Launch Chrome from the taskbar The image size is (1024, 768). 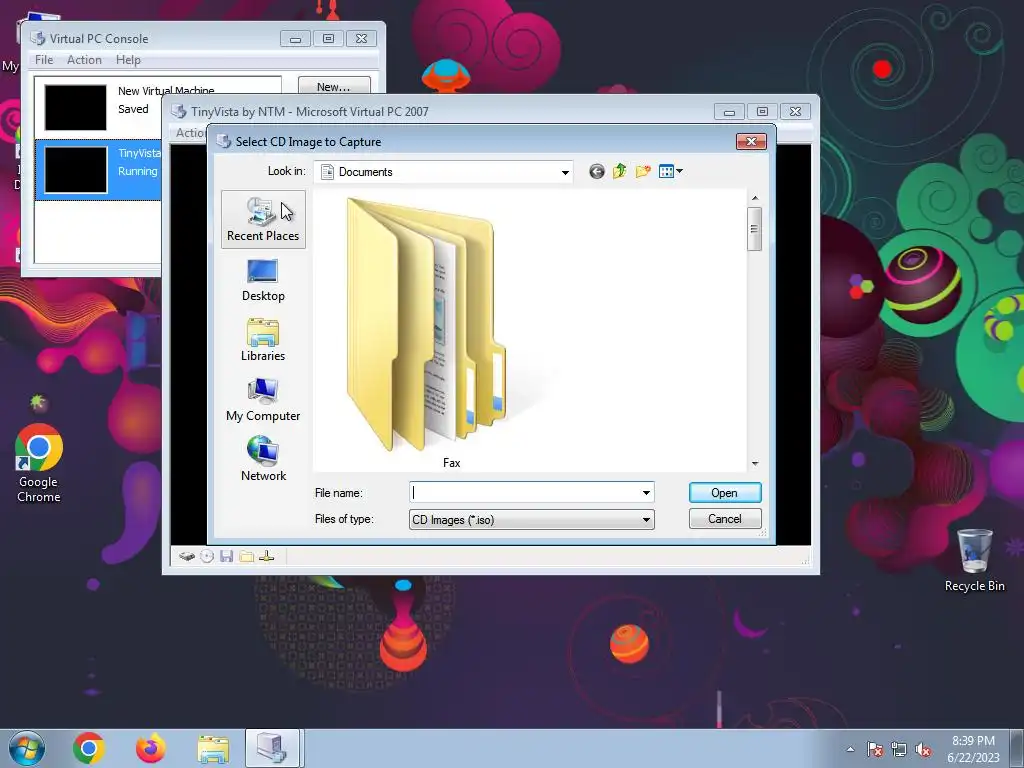click(x=89, y=748)
